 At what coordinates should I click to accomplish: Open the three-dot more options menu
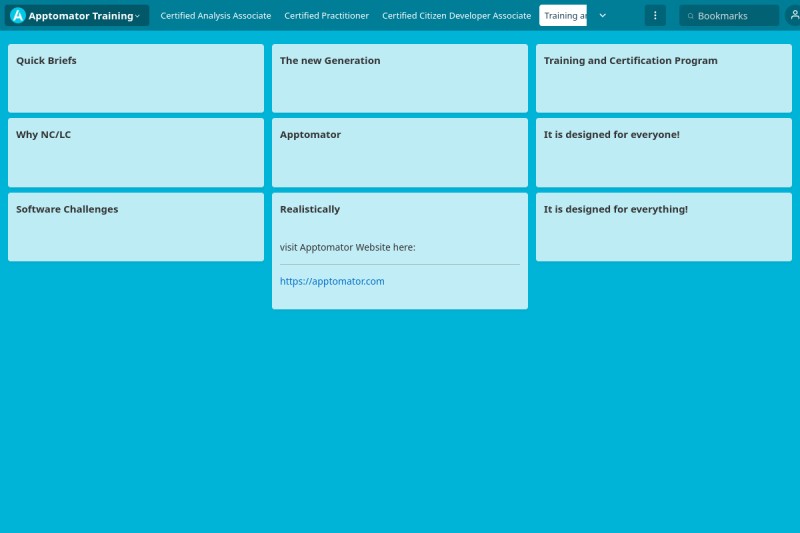pyautogui.click(x=655, y=16)
